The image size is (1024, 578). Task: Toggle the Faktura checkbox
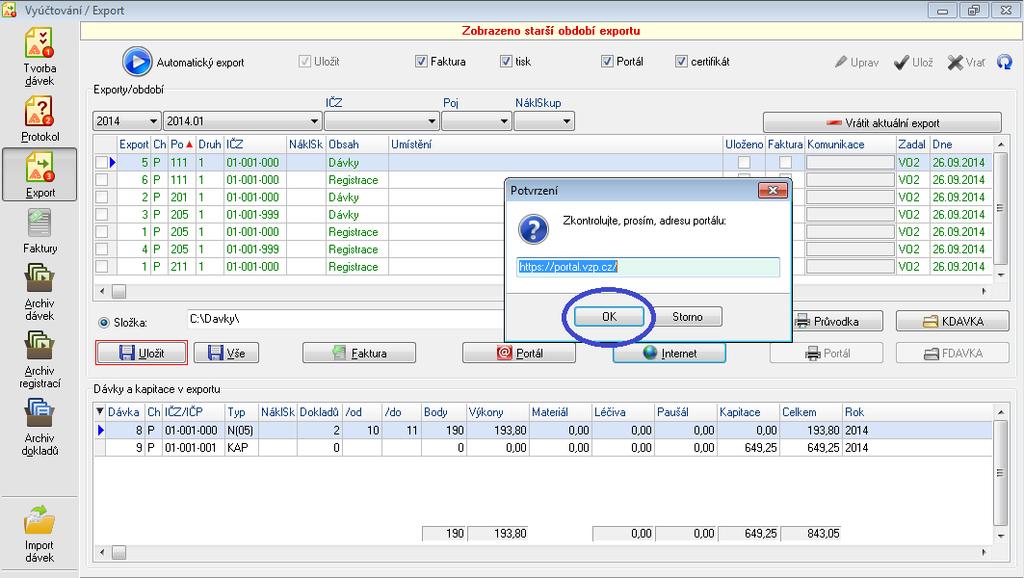[x=421, y=61]
